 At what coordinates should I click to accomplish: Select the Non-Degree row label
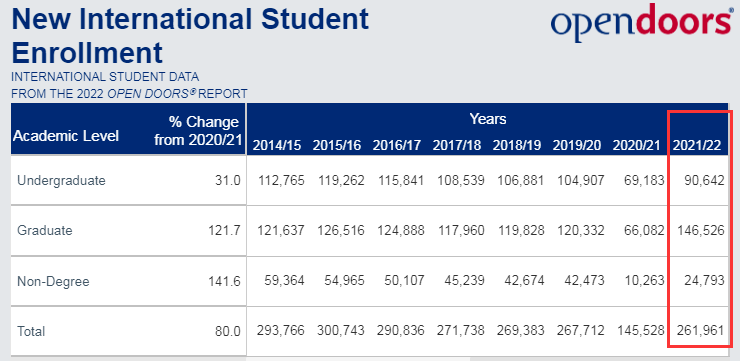click(x=53, y=282)
